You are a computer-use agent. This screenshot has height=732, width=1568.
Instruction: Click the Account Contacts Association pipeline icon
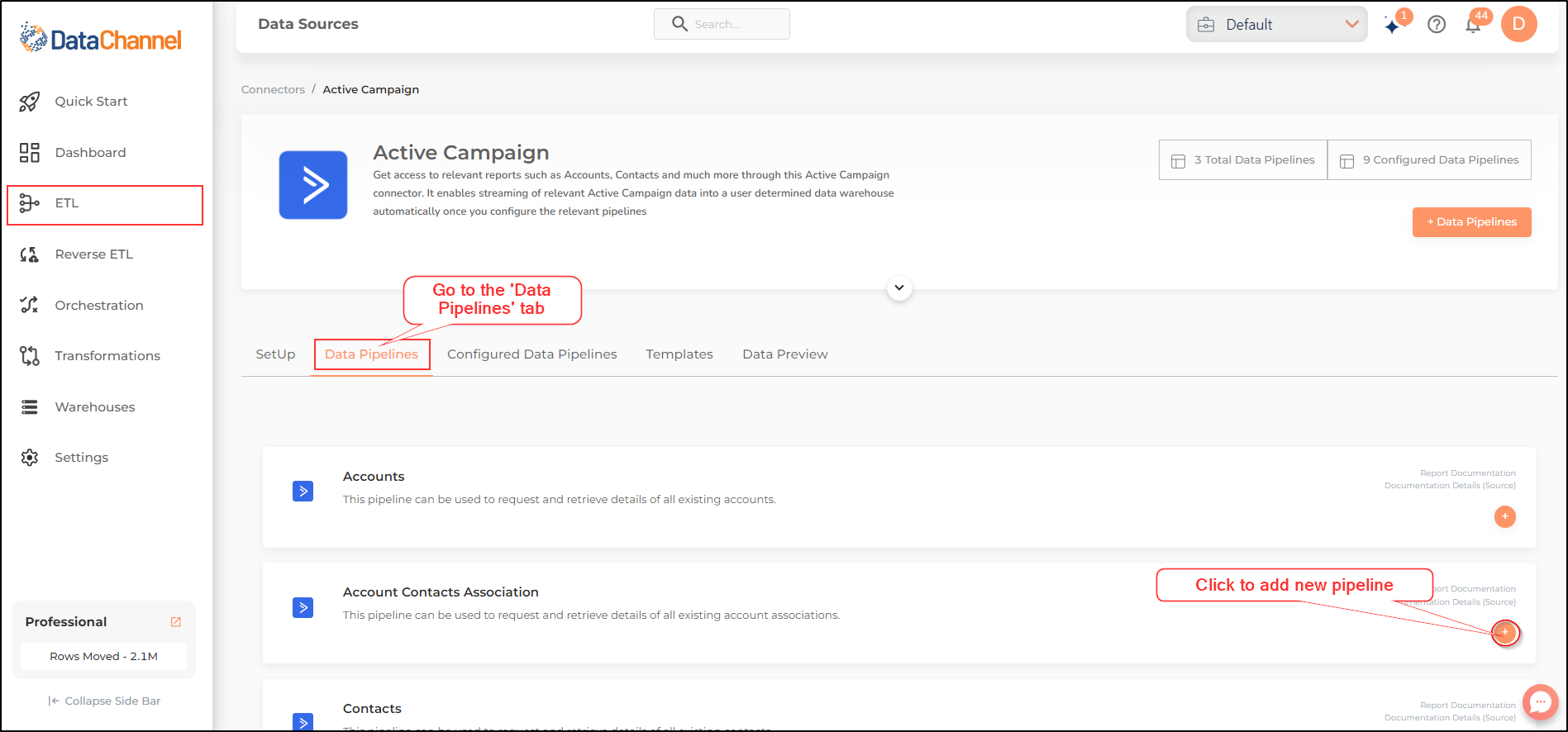tap(303, 608)
